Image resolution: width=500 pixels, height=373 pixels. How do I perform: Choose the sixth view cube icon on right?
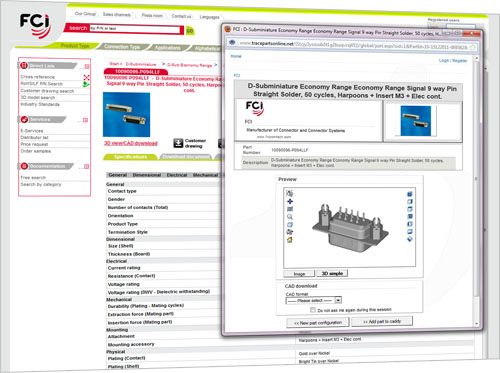[x=410, y=231]
